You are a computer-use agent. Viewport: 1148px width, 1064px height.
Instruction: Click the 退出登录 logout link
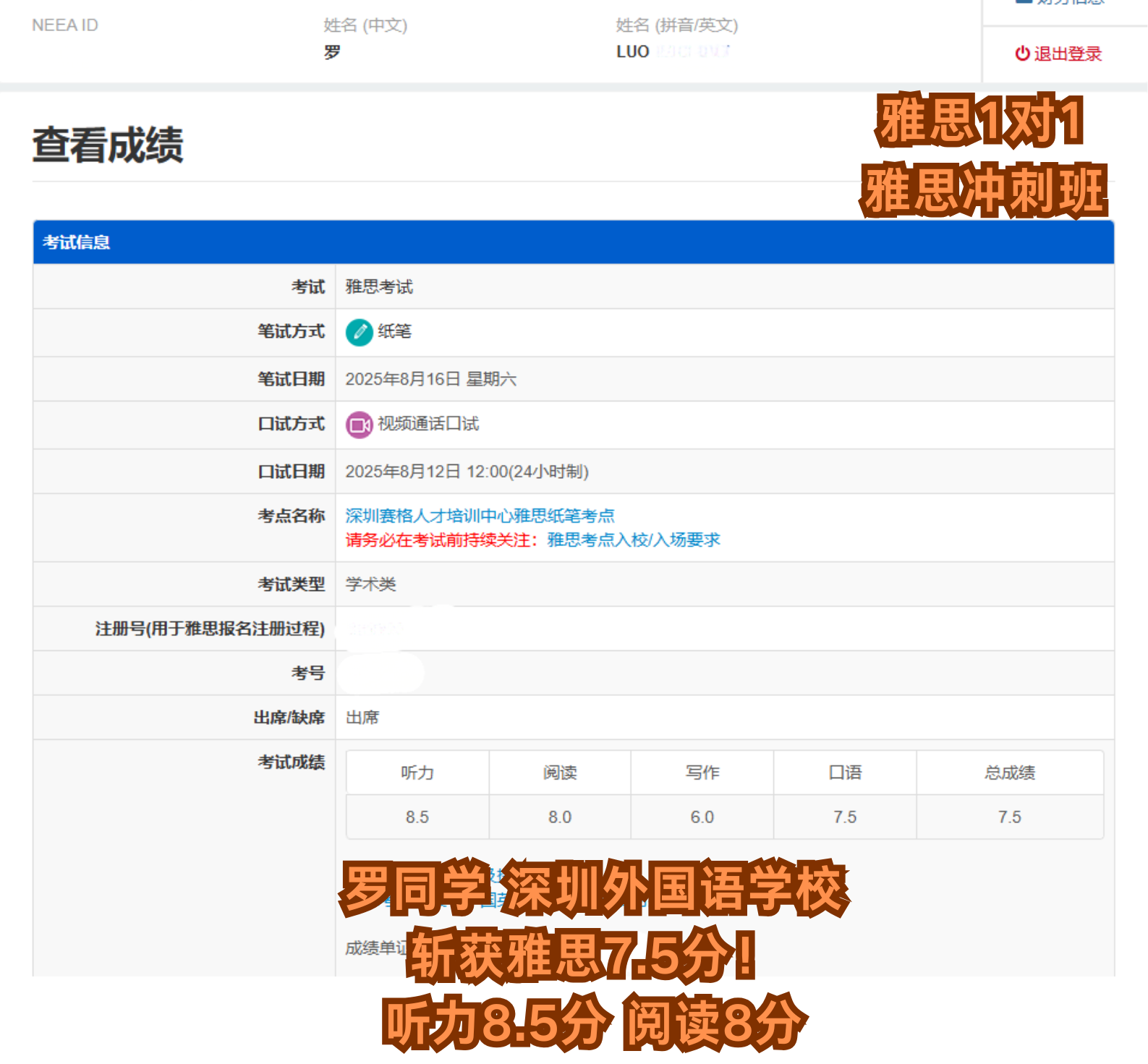[x=1066, y=54]
